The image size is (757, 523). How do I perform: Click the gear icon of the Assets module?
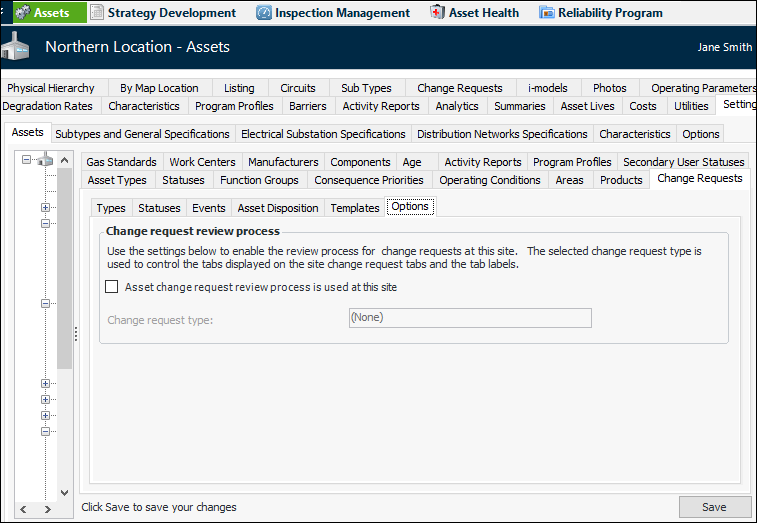coord(22,13)
